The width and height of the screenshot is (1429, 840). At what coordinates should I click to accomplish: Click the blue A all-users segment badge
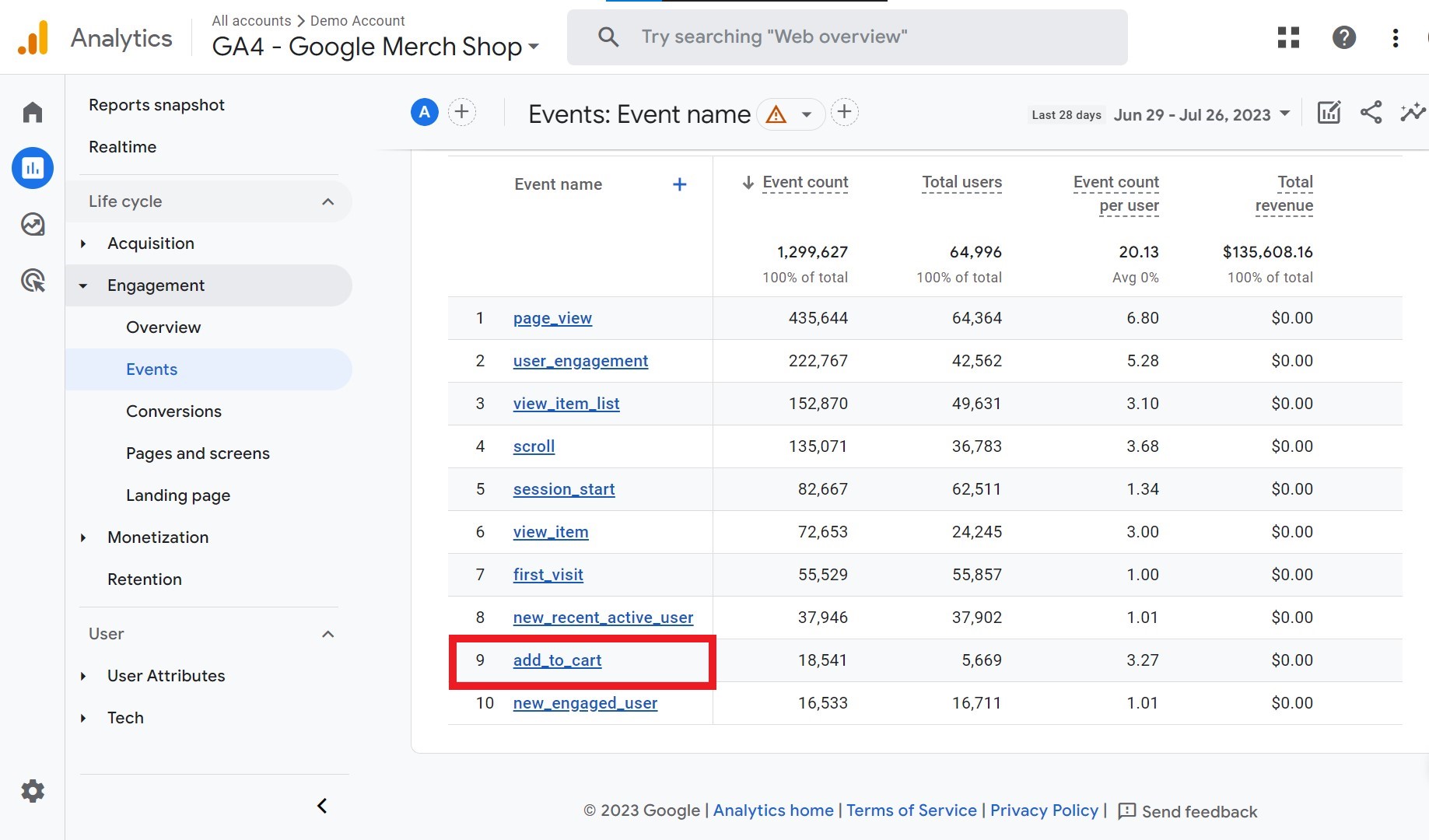point(425,113)
